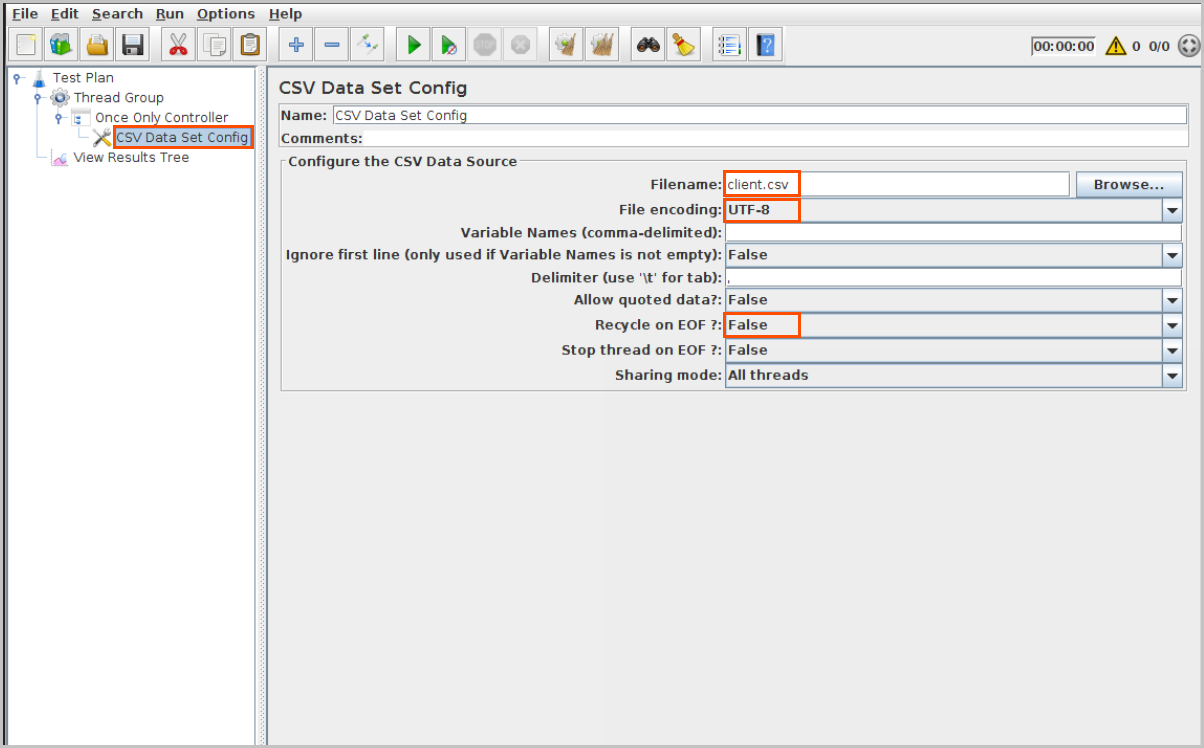1204x748 pixels.
Task: Click the New test plan icon
Action: tap(27, 45)
